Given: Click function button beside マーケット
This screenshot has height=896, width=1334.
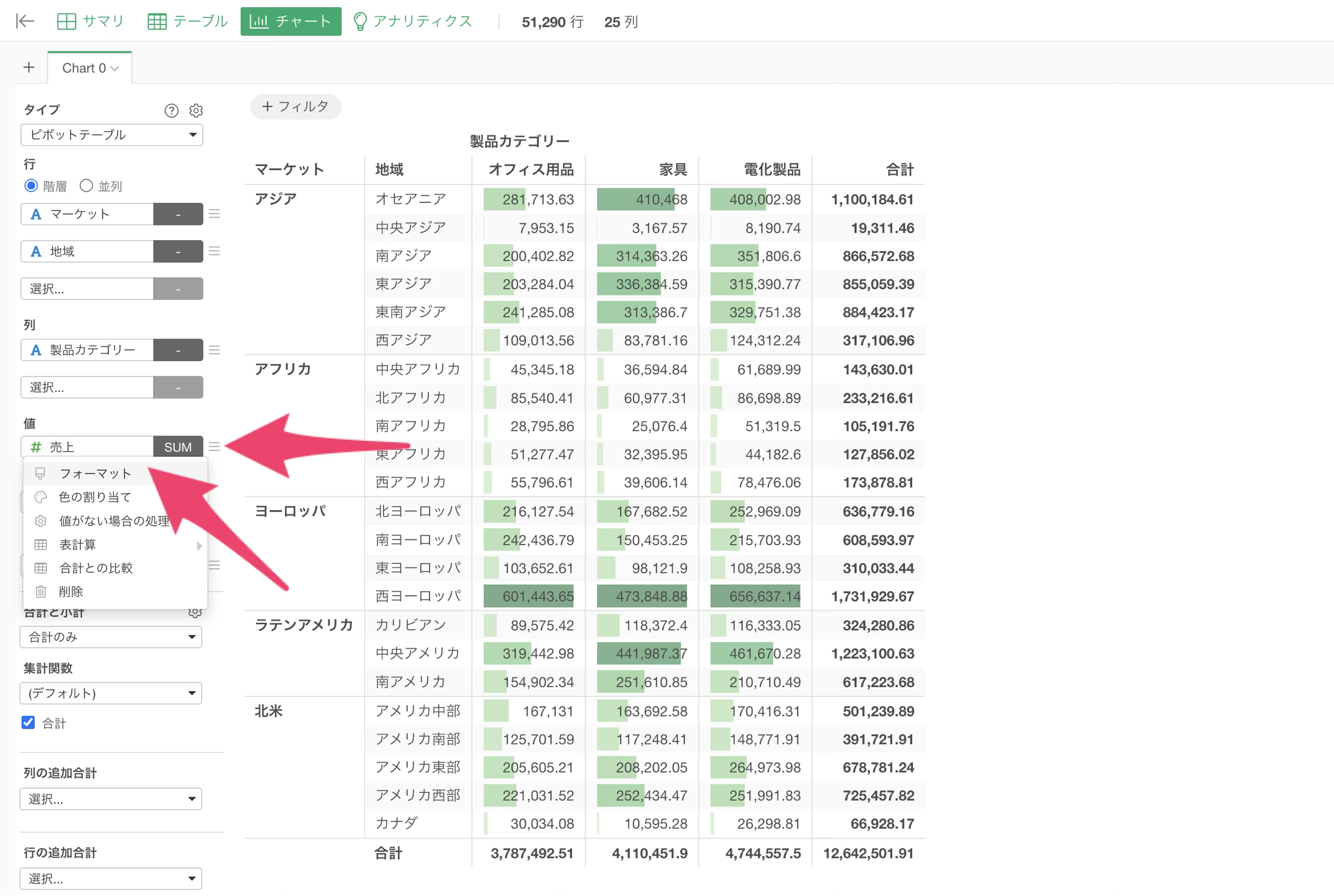Looking at the screenshot, I should [x=178, y=214].
